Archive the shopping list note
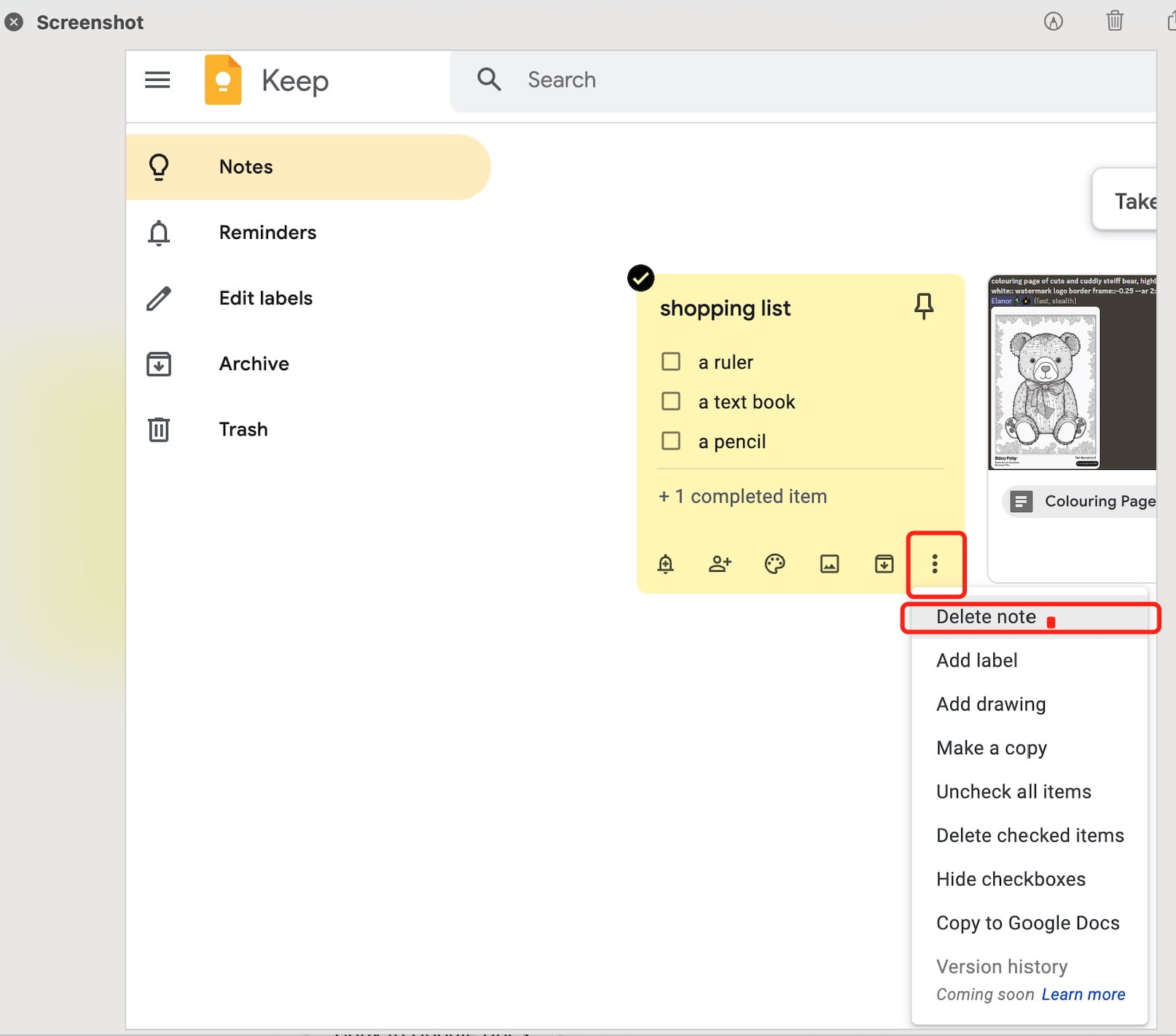Viewport: 1176px width, 1036px height. coord(884,564)
